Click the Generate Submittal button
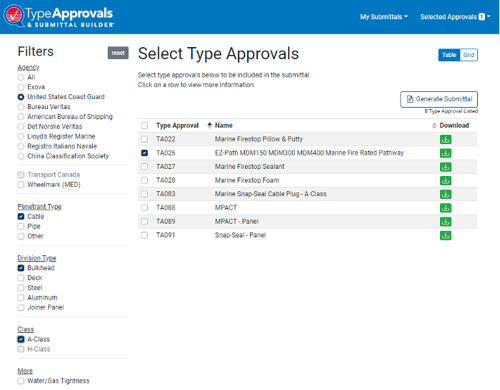The image size is (500, 390). (x=439, y=99)
